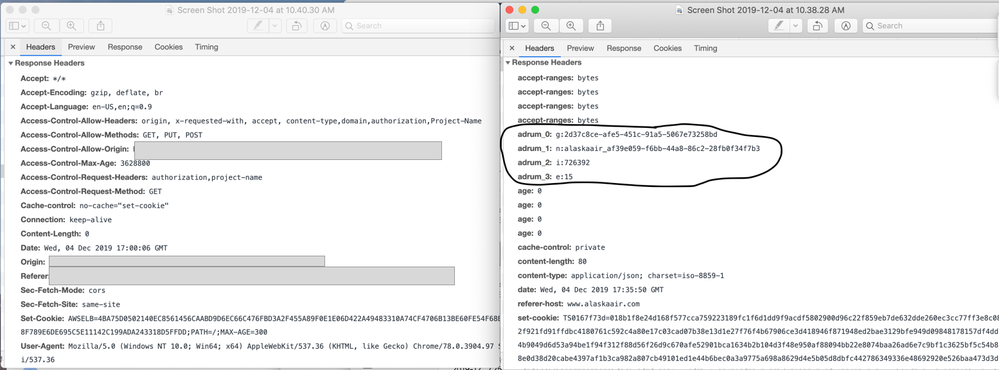Screen dimensions: 999x370
Task: Click document proxy icon beside 10.40.30 title
Action: (x=168, y=10)
